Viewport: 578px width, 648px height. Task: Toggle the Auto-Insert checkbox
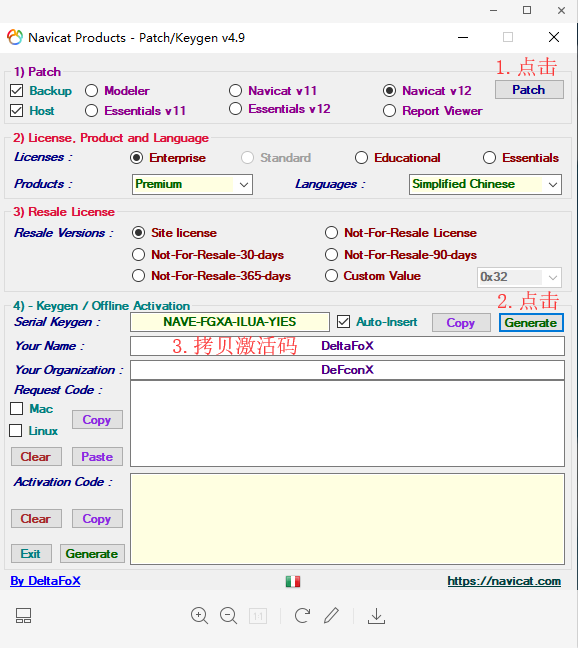(x=343, y=322)
